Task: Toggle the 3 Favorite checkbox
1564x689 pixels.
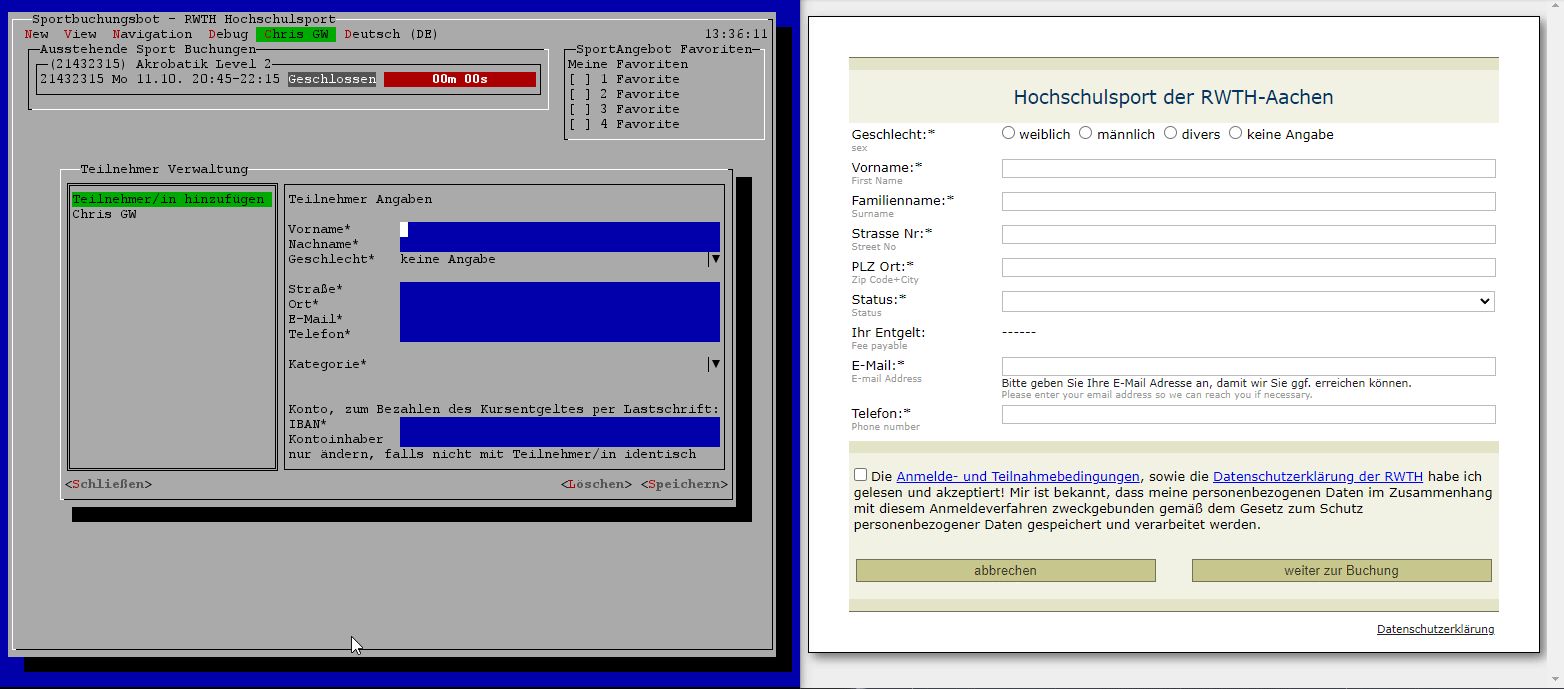Action: click(x=580, y=109)
